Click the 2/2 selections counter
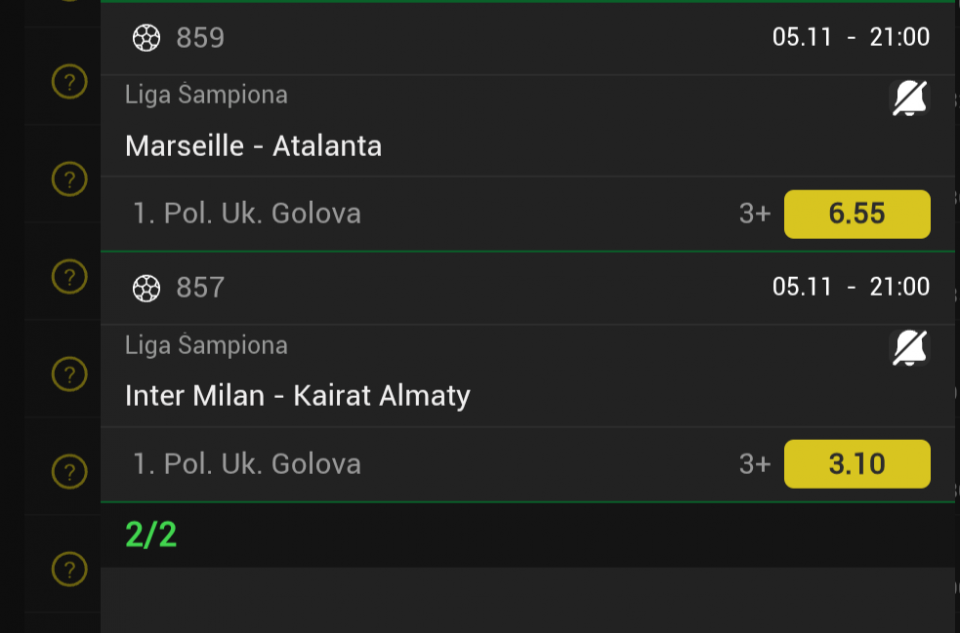 pos(151,535)
